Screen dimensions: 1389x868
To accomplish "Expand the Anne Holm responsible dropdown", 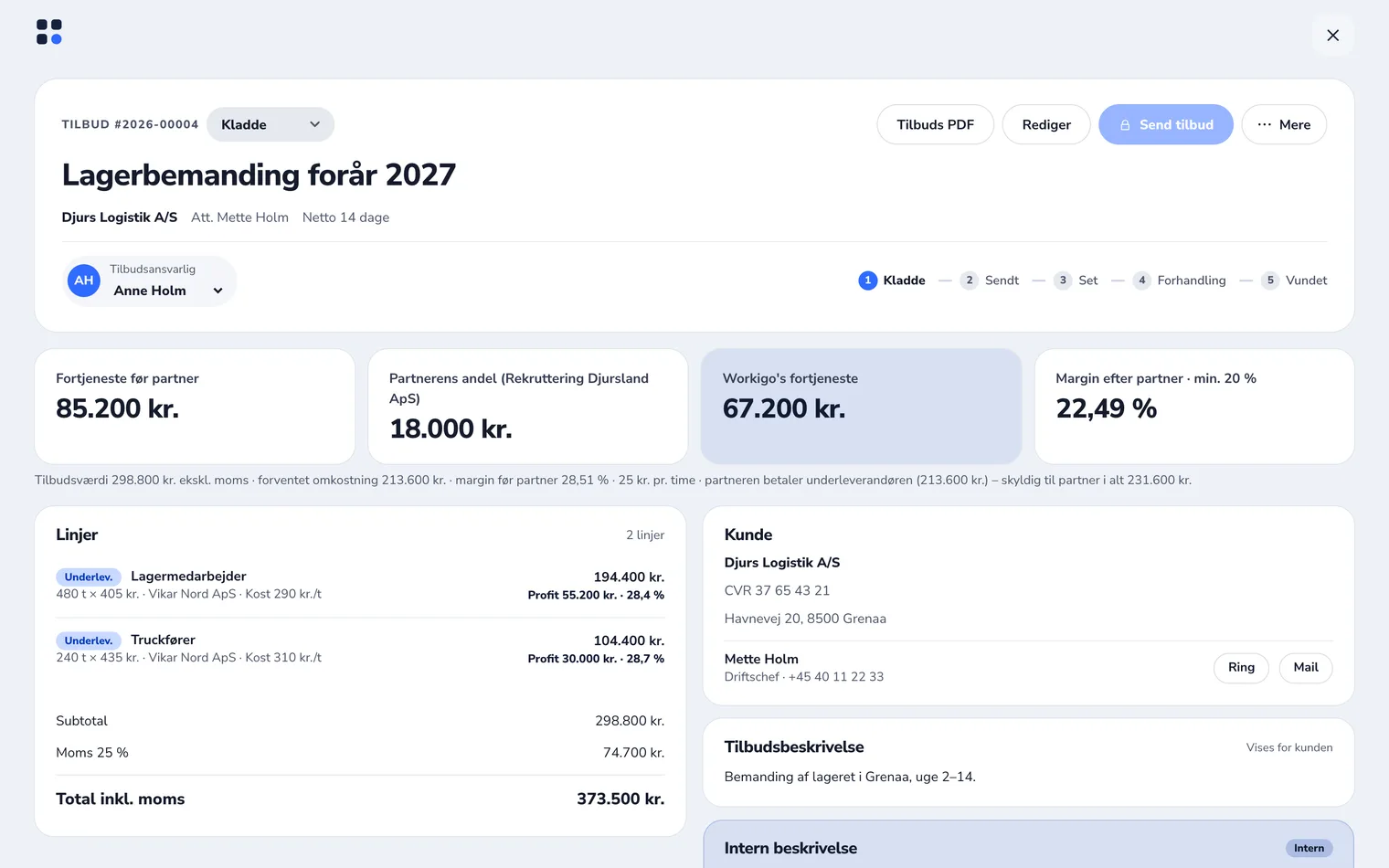I will 168,291.
